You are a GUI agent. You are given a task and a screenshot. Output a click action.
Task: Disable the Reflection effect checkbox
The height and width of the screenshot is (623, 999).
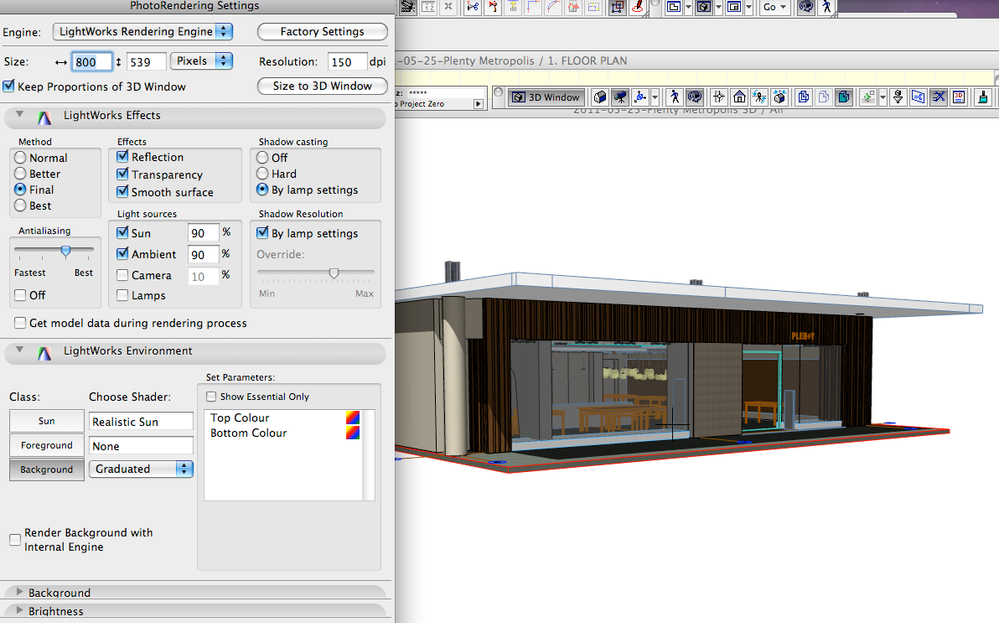pyautogui.click(x=123, y=157)
